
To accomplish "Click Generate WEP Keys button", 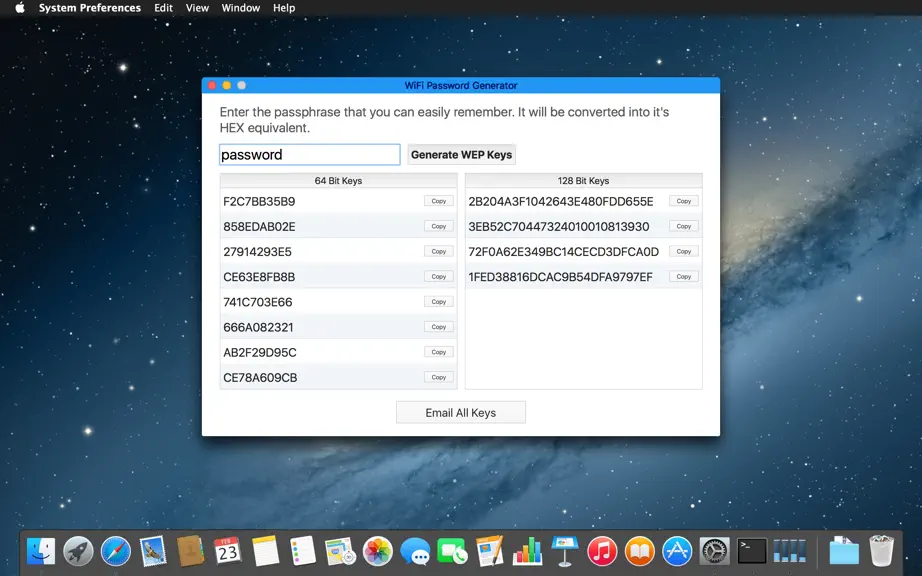I will (x=462, y=155).
